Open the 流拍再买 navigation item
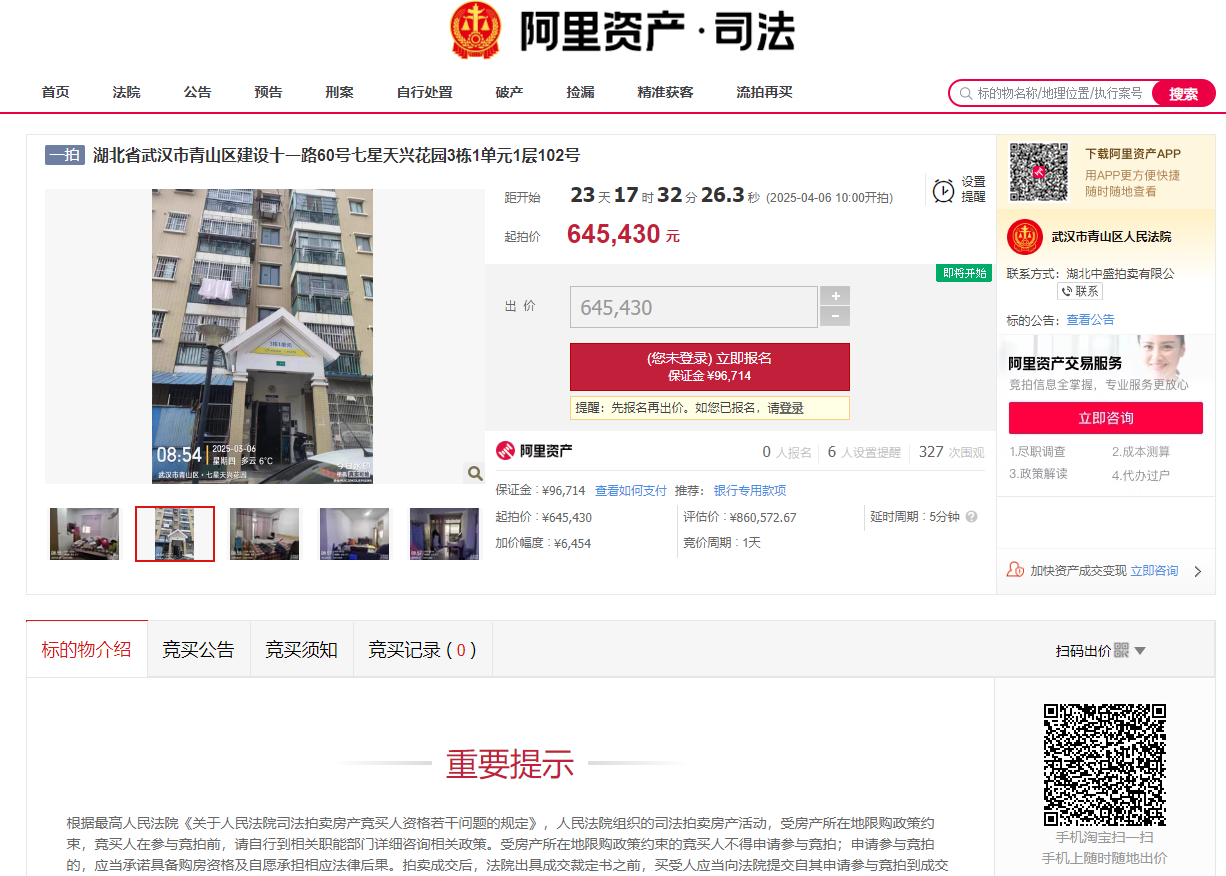 (x=765, y=92)
